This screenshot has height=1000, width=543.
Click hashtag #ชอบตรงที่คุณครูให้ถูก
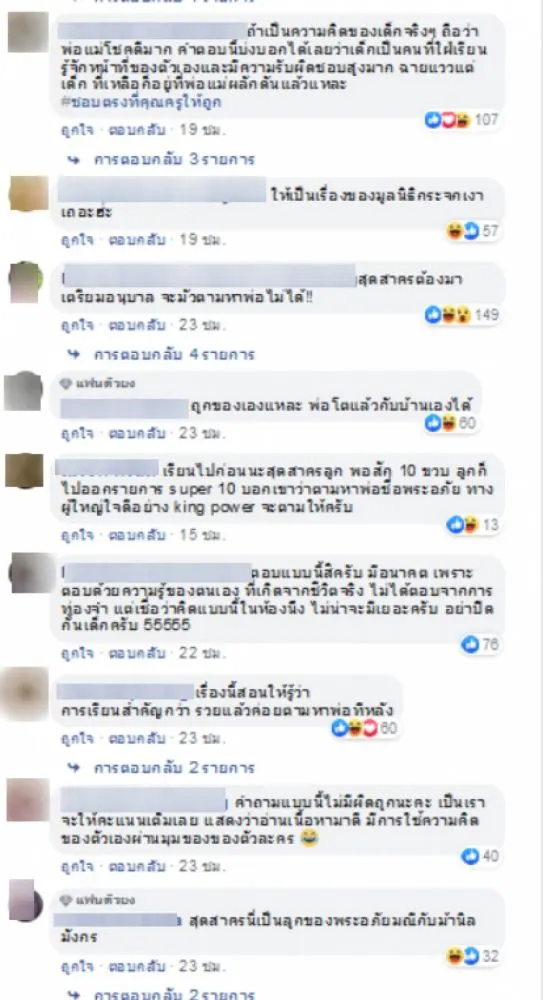tap(142, 102)
